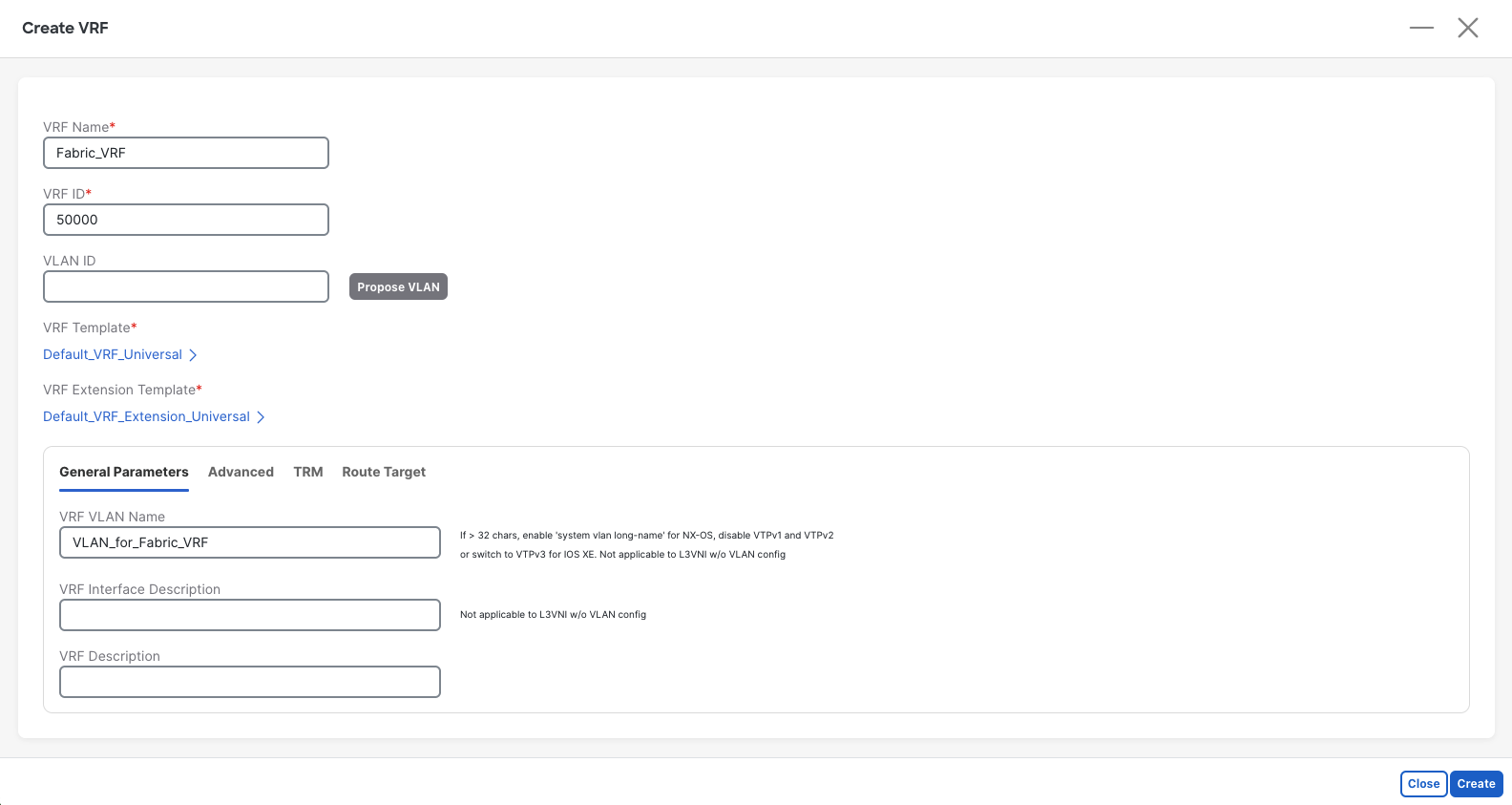Click the 'VRF Template' label
The image size is (1512, 805).
[x=87, y=328]
